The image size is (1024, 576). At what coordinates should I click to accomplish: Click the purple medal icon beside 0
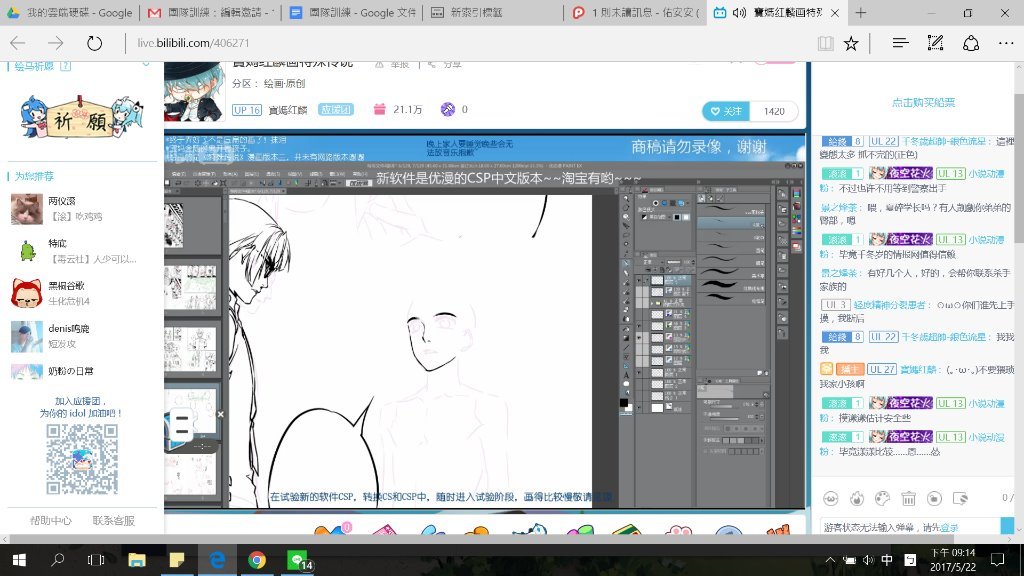point(447,110)
